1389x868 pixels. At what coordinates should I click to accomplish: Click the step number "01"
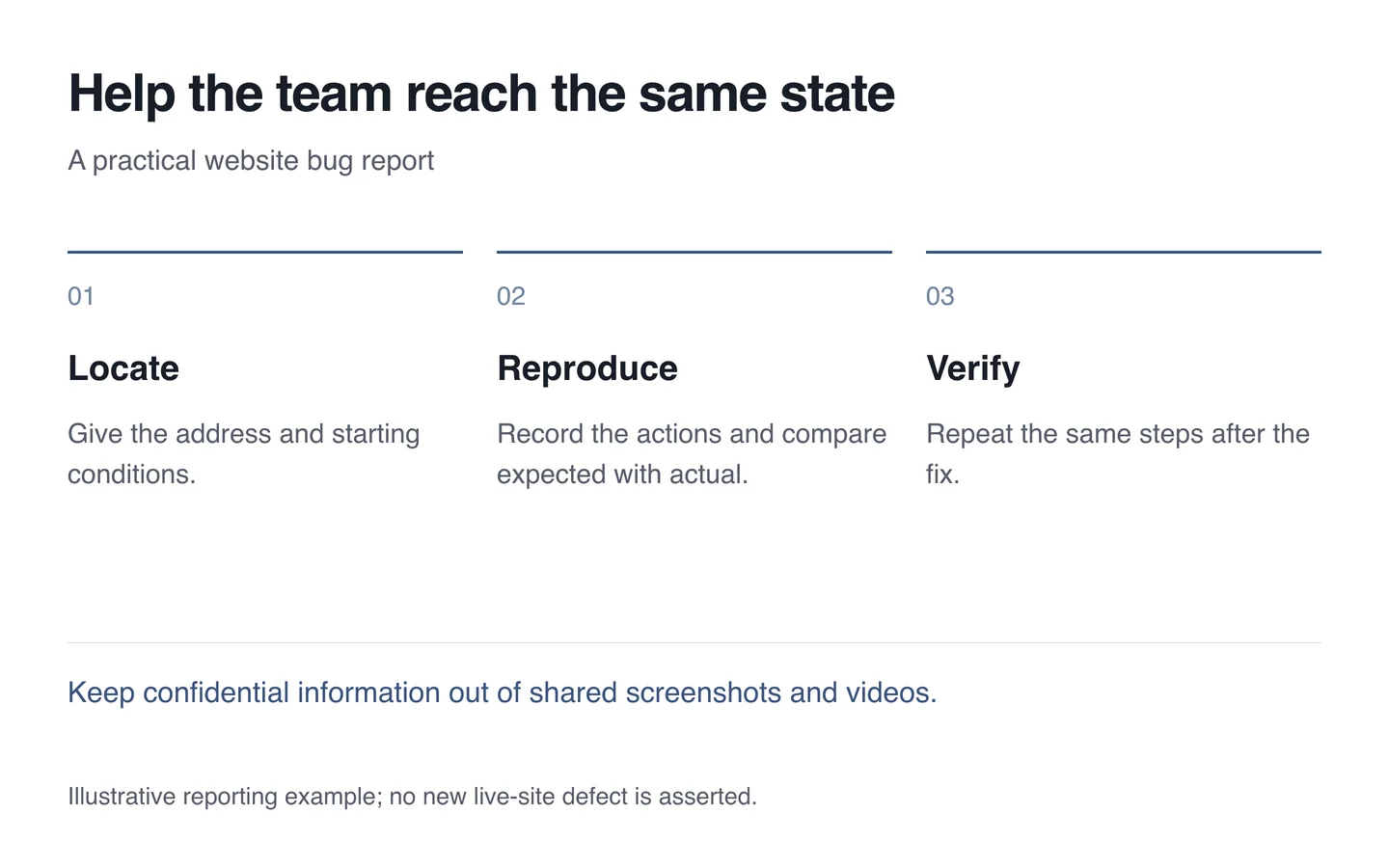click(x=81, y=296)
